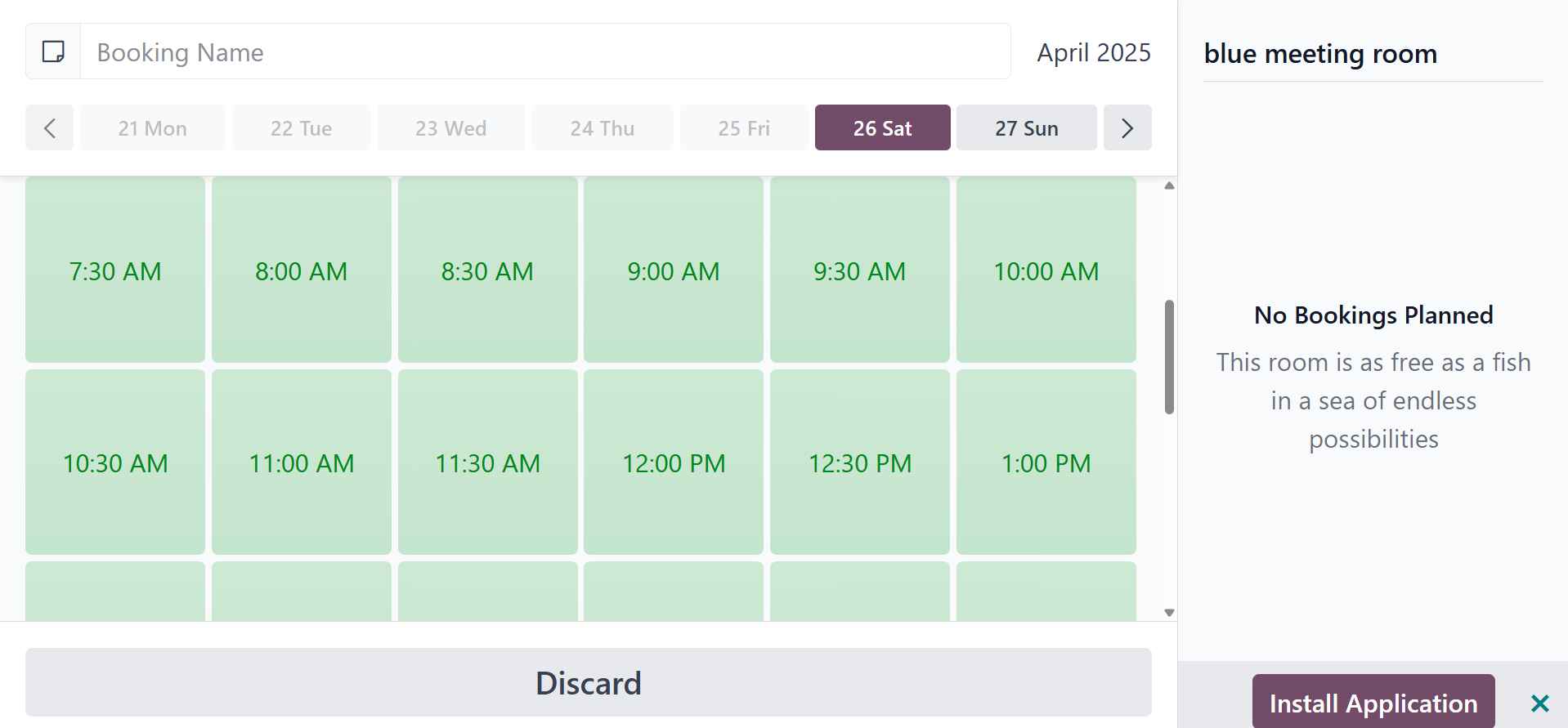This screenshot has height=728, width=1568.
Task: Go to next week using right chevron
Action: (1127, 128)
